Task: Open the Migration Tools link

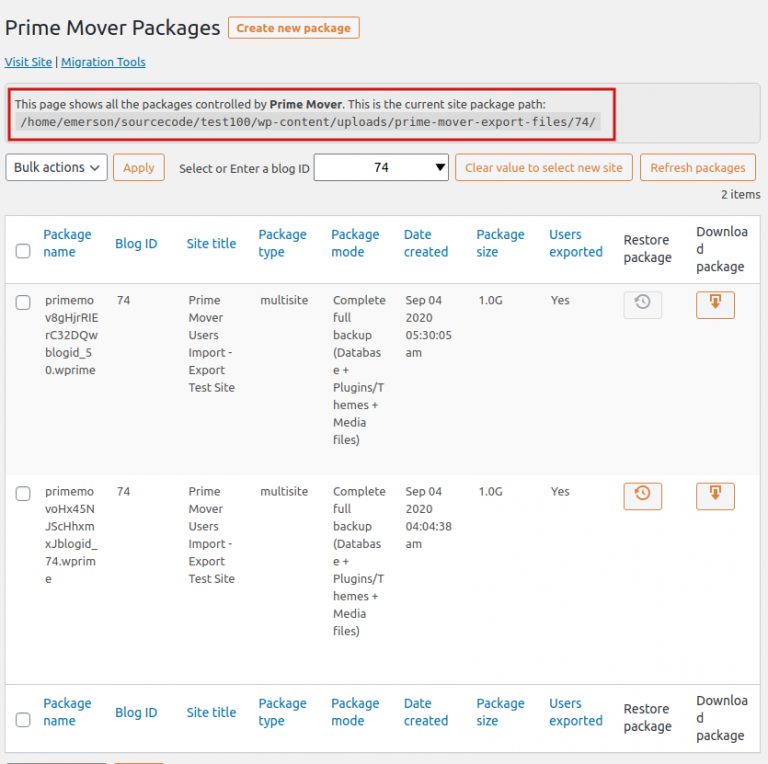Action: point(103,62)
